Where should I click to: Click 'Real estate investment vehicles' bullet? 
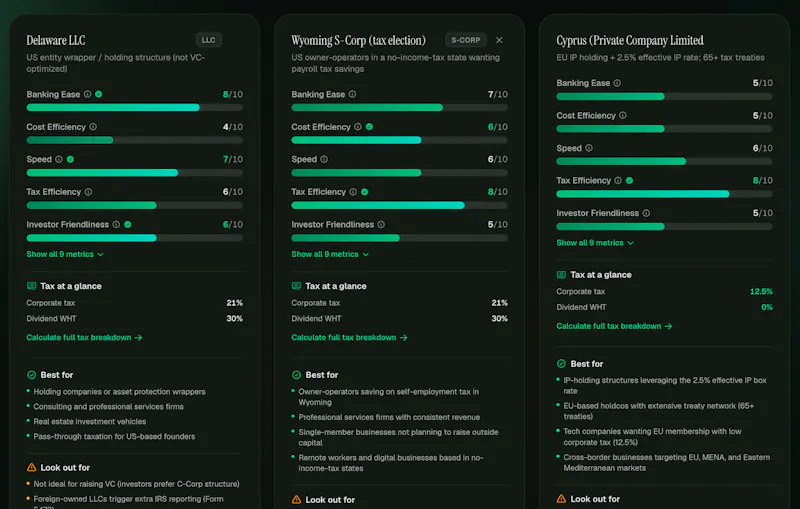tap(90, 422)
